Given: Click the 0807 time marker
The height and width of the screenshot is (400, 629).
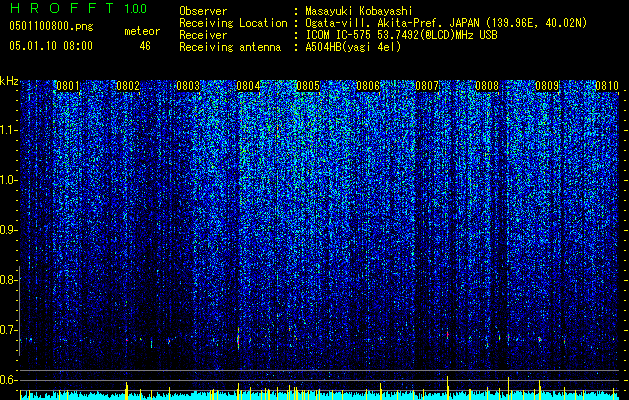Looking at the screenshot, I should pyautogui.click(x=427, y=86).
